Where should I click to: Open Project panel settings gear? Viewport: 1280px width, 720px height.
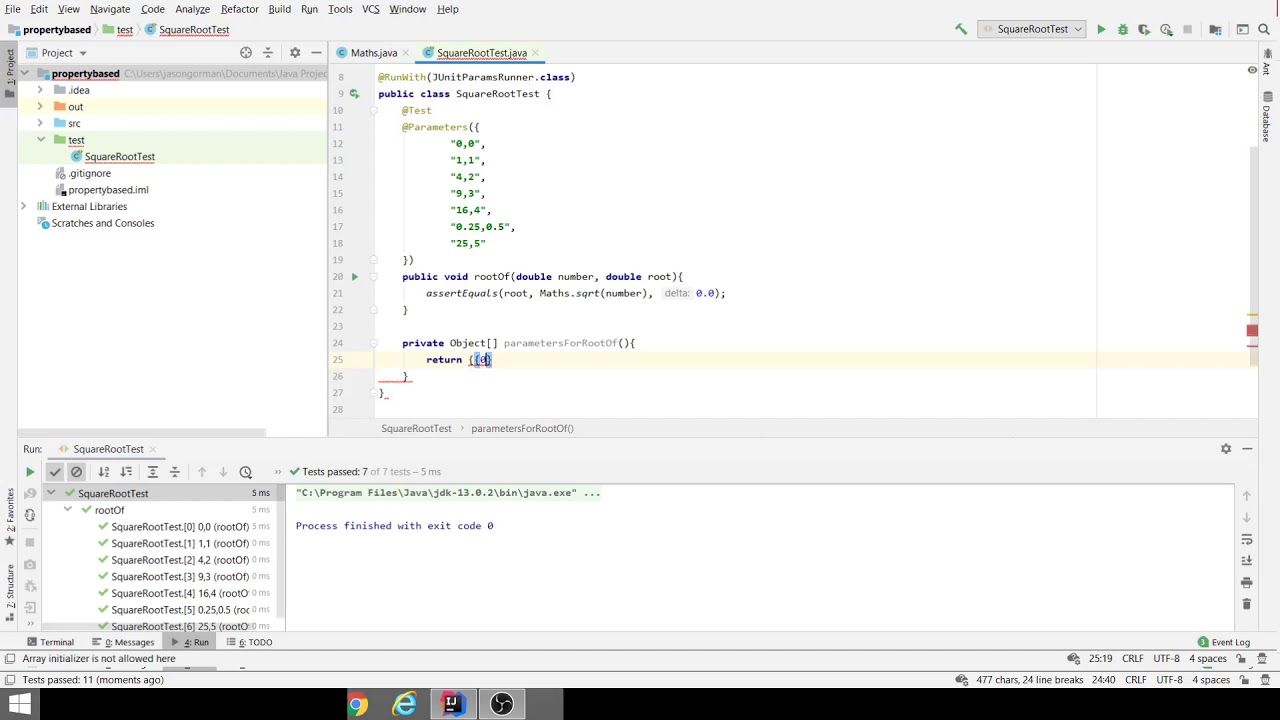[295, 53]
